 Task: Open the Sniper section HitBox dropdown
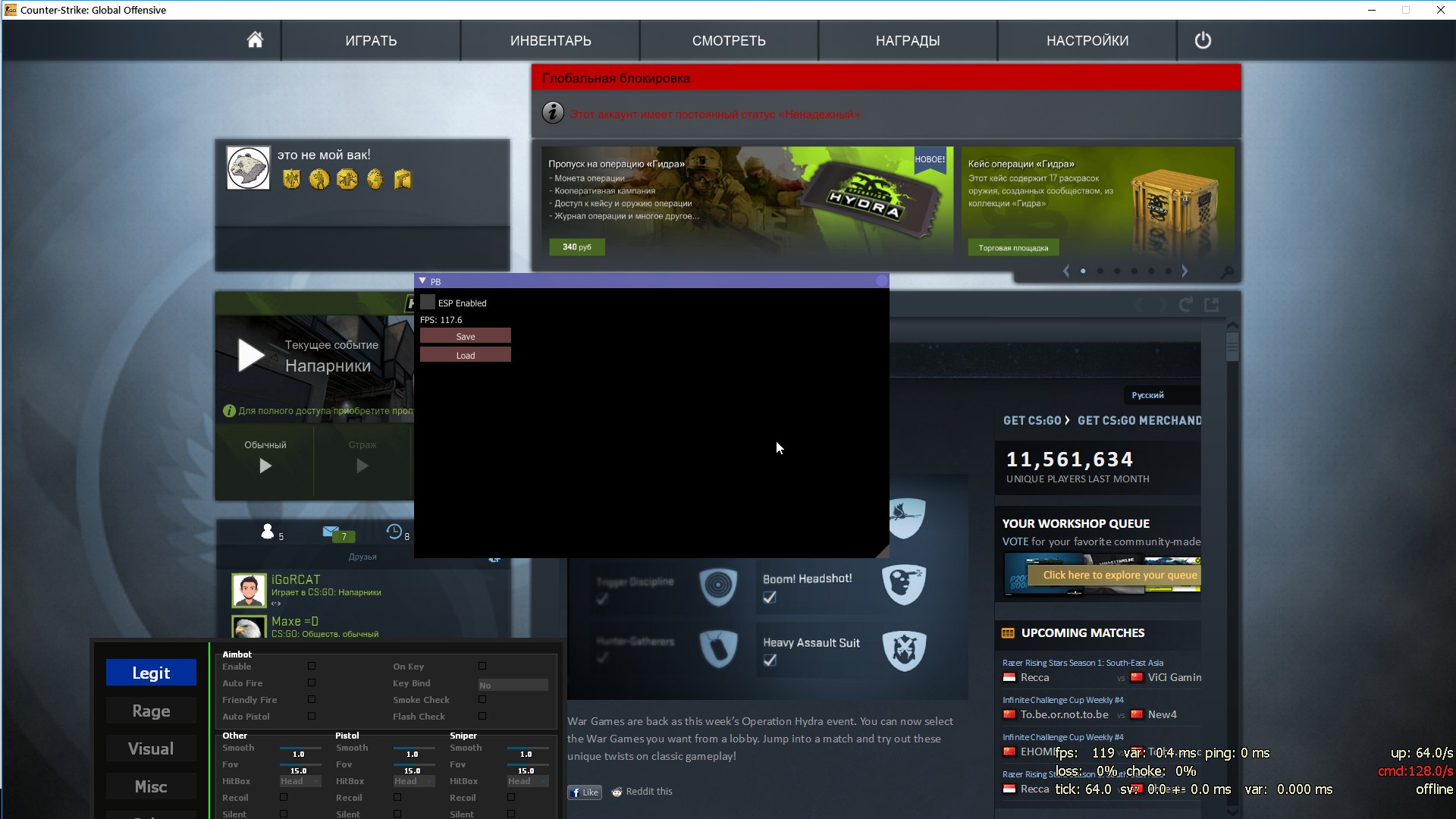point(528,781)
